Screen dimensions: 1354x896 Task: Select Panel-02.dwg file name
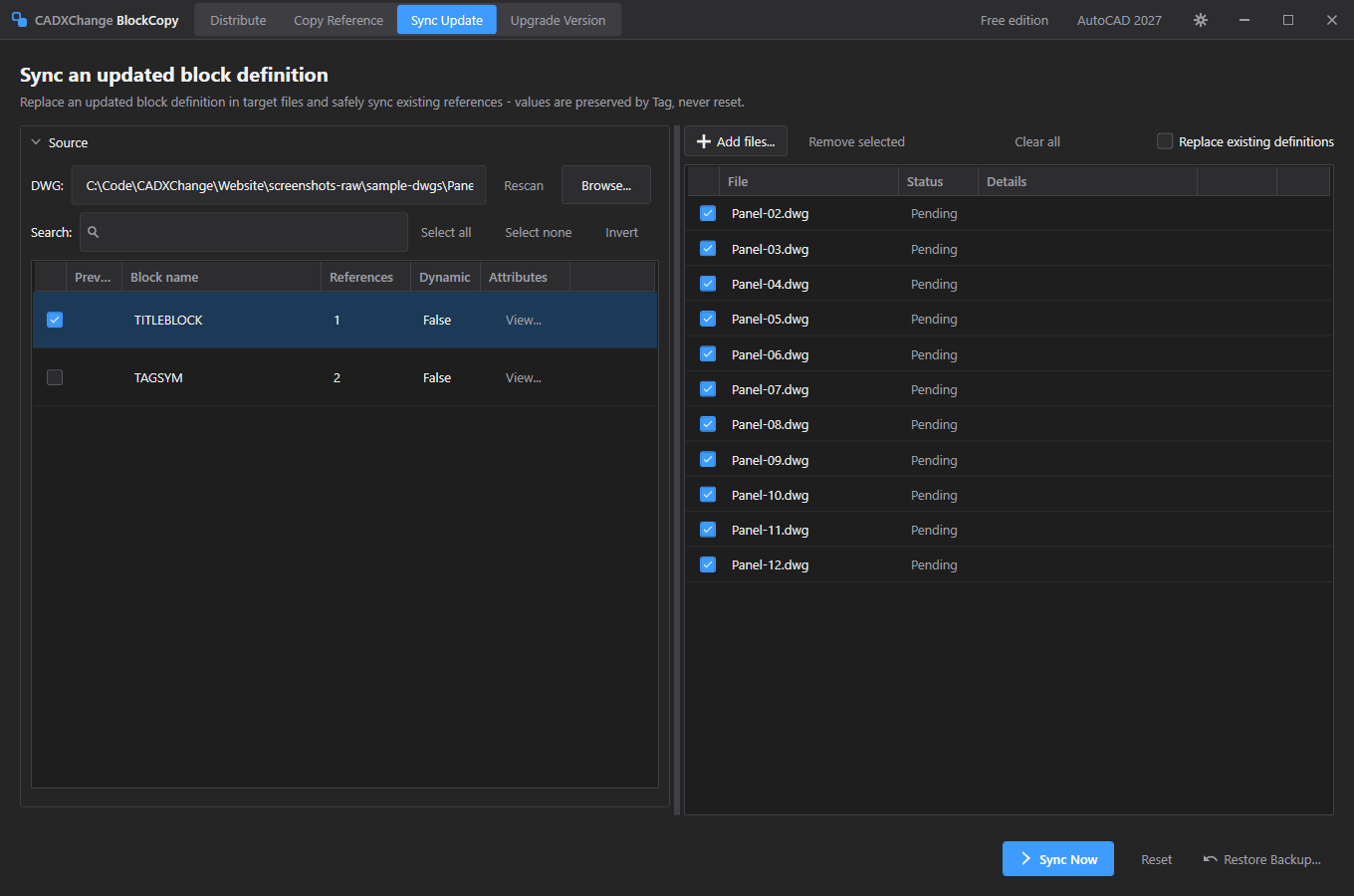[770, 213]
